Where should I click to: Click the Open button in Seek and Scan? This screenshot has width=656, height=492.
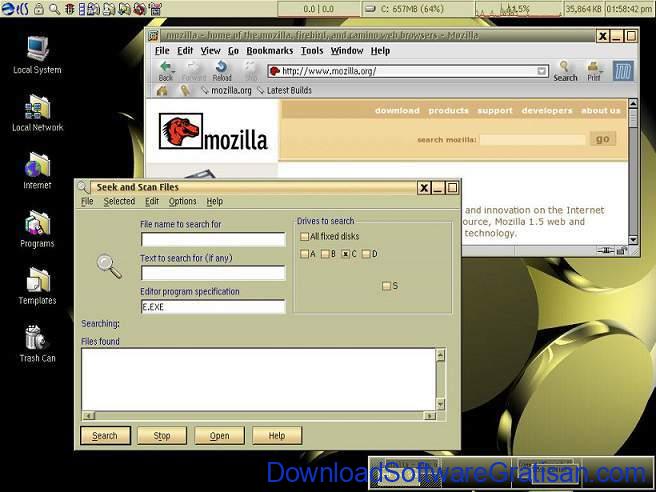(219, 436)
